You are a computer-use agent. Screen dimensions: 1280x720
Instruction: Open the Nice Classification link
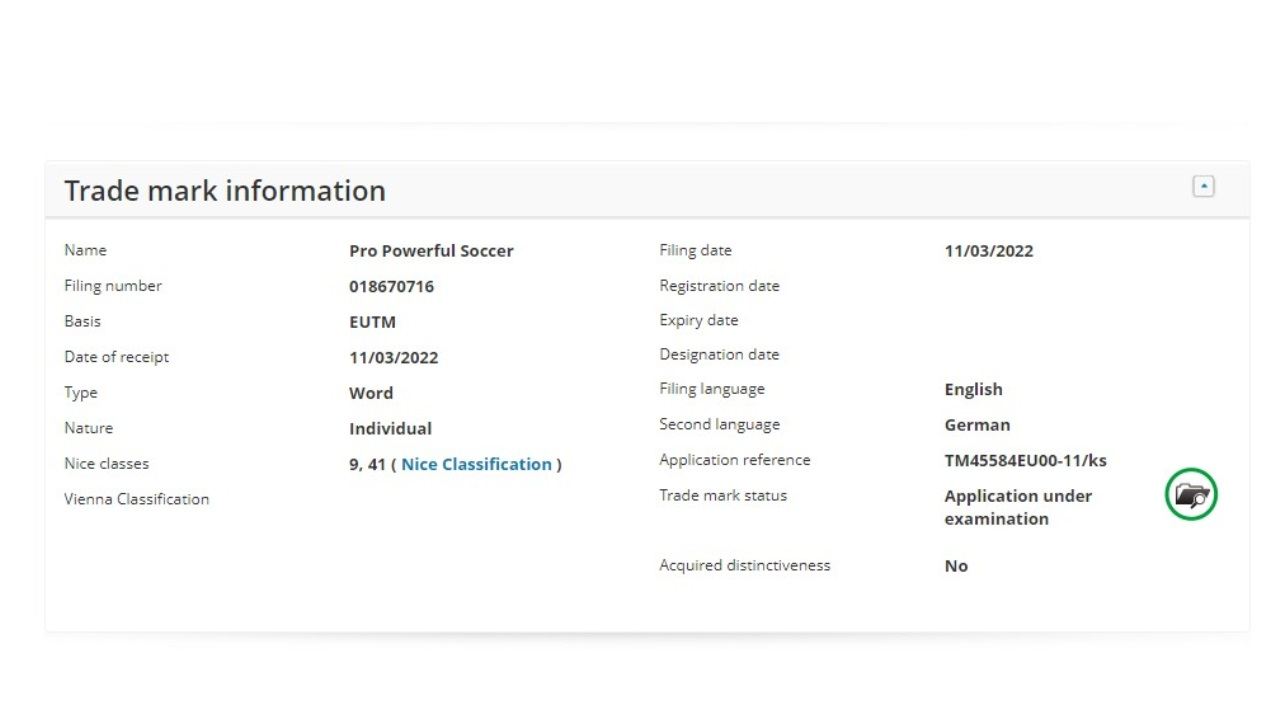pyautogui.click(x=476, y=464)
